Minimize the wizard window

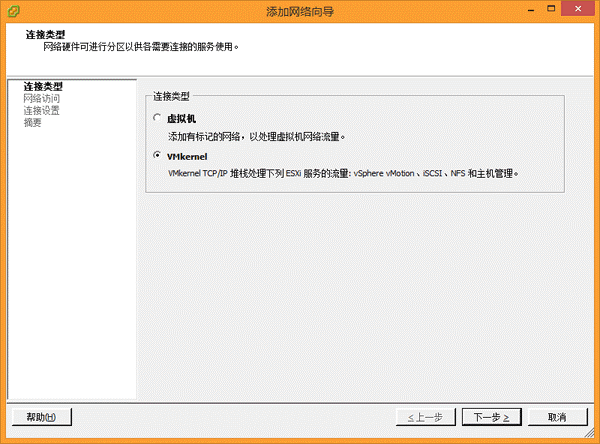point(531,9)
